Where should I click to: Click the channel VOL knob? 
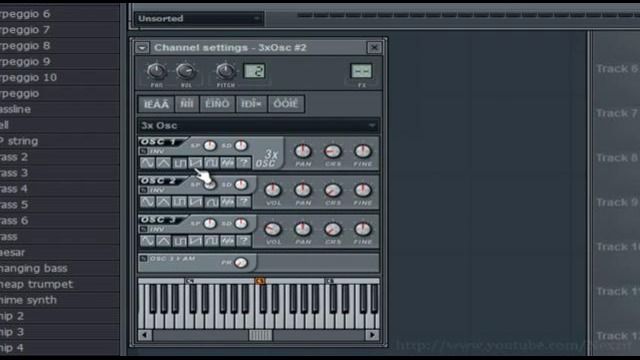(186, 71)
